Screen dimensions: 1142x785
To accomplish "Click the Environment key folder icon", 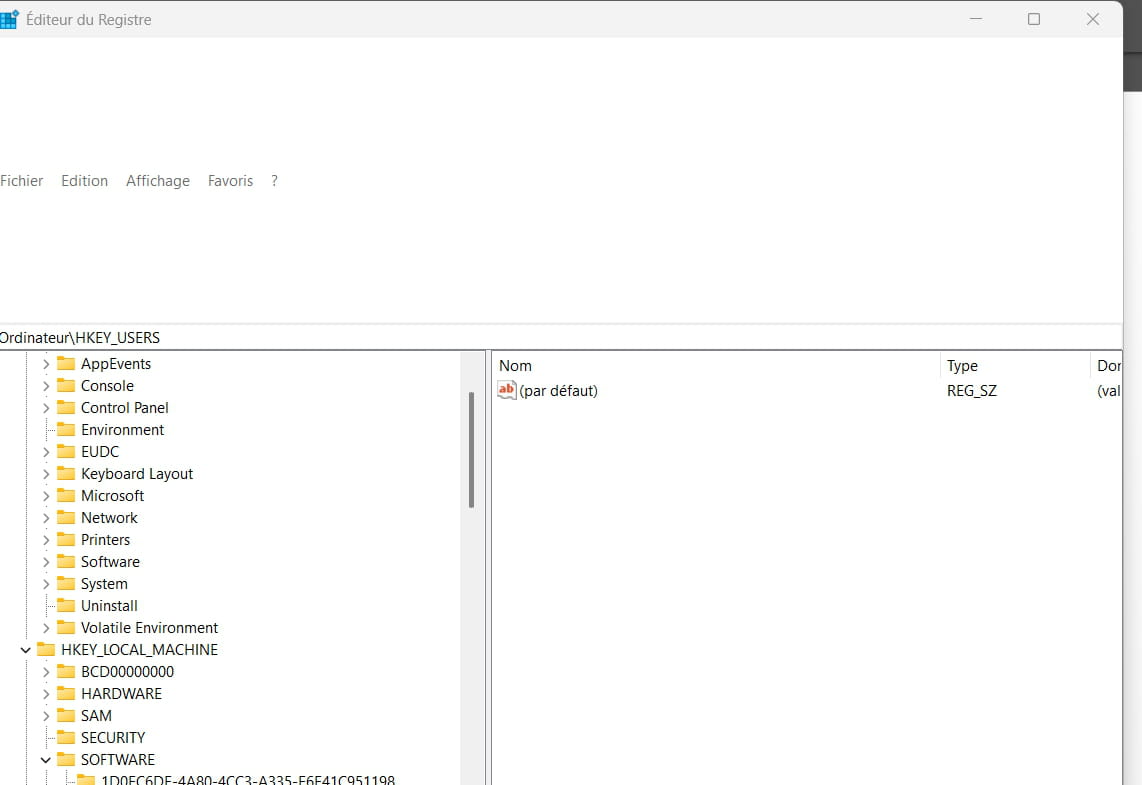I will click(x=66, y=430).
